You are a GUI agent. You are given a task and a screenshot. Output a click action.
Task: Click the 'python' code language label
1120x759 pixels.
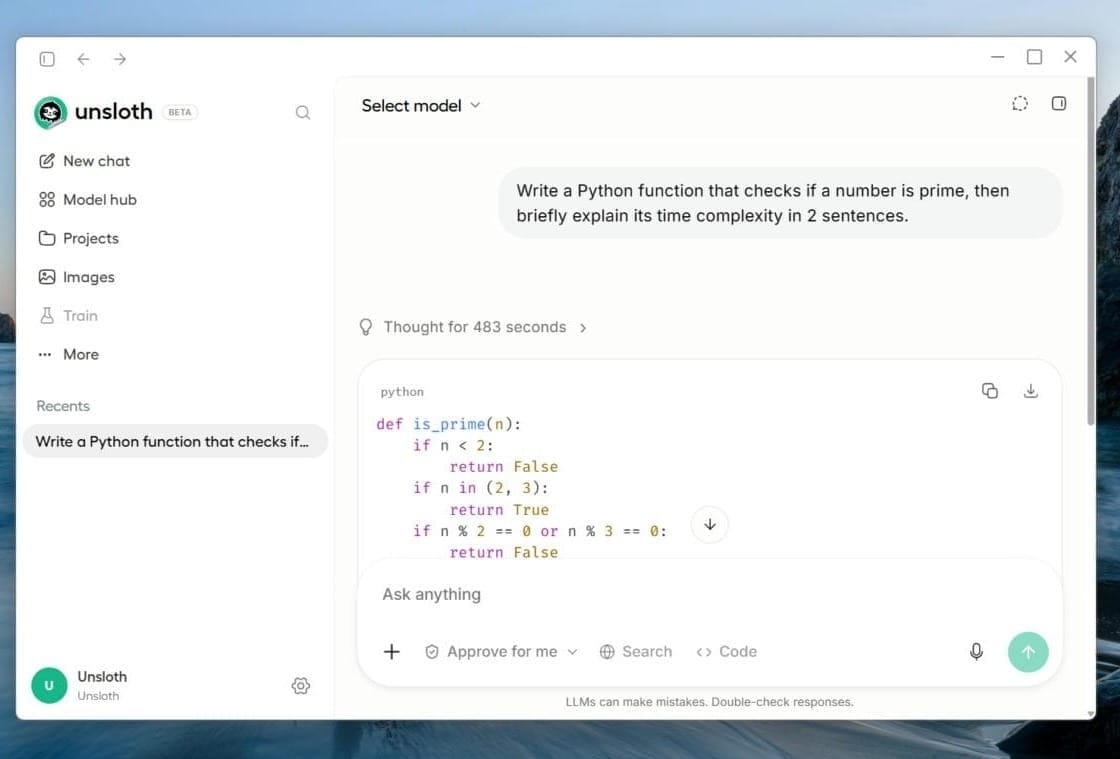click(x=401, y=391)
